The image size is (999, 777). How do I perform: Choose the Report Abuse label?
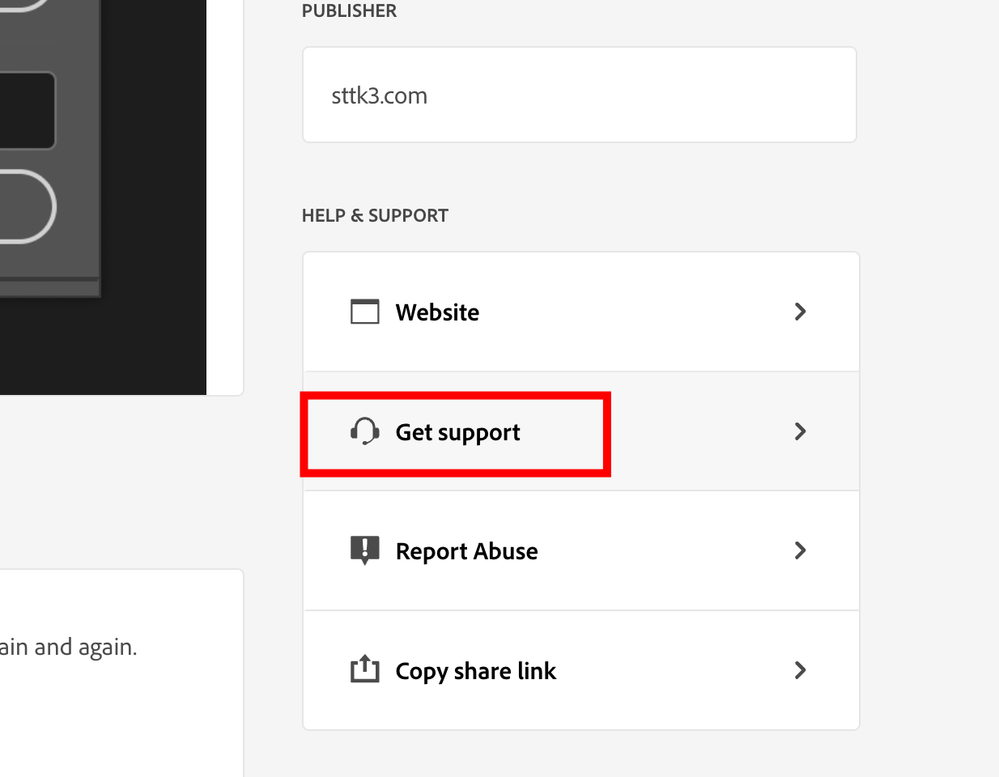pos(467,551)
